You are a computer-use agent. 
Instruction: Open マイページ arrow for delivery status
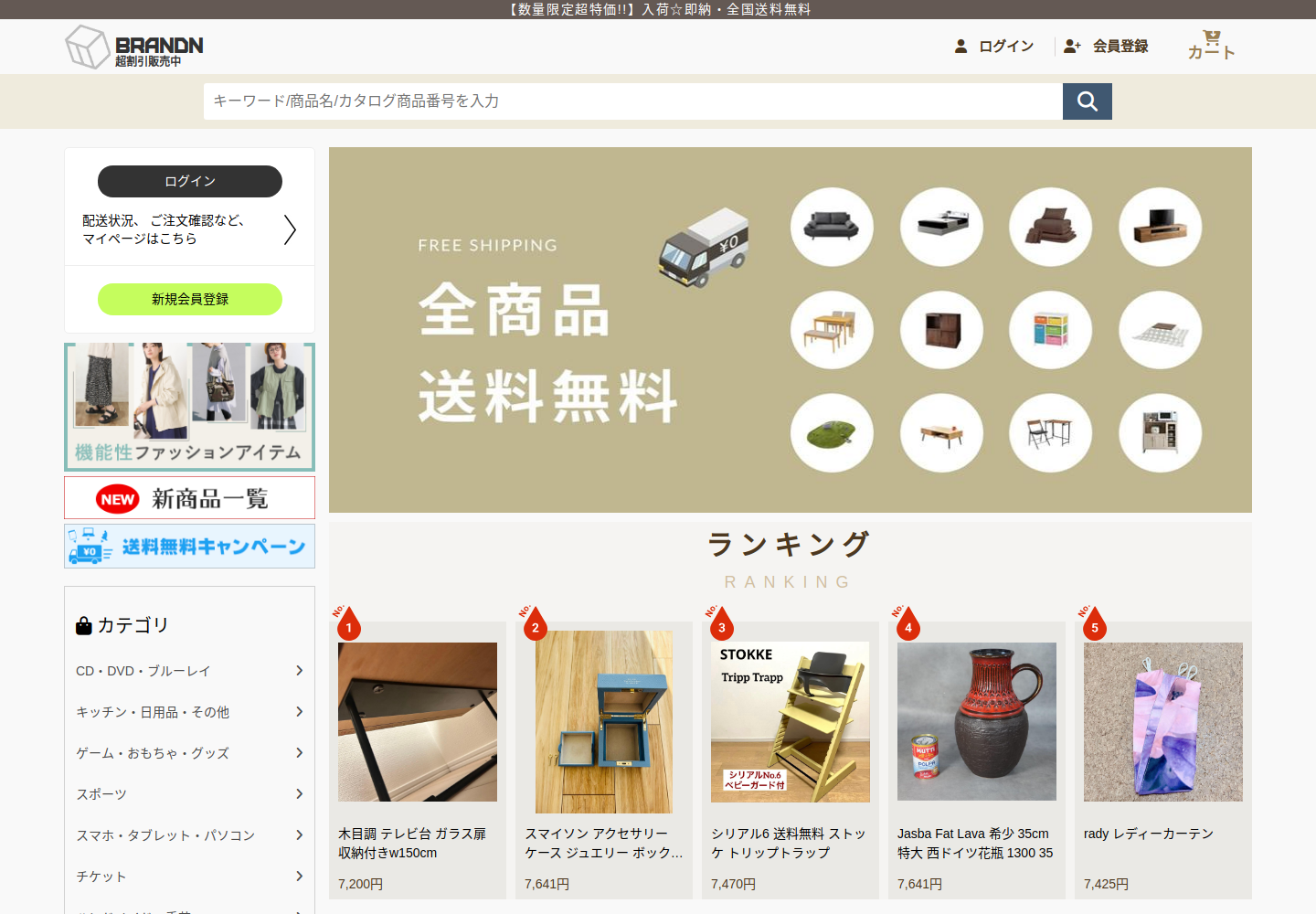[x=290, y=229]
